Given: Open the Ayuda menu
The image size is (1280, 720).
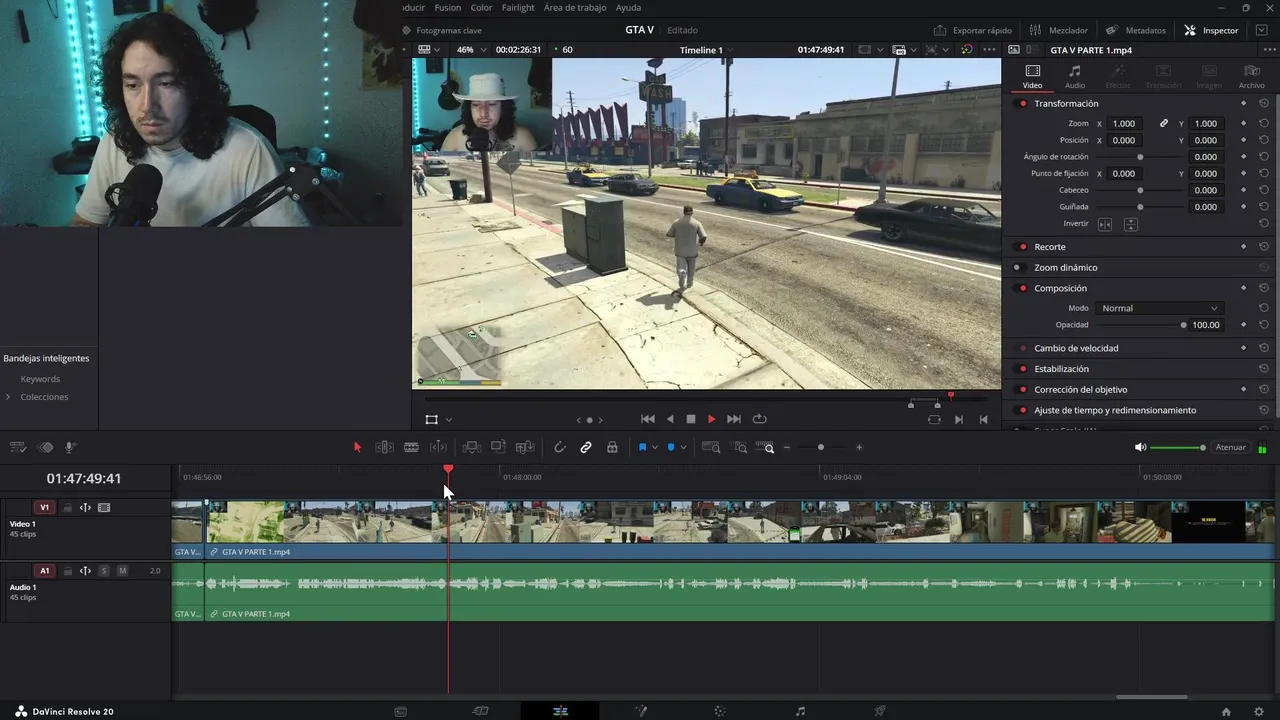Looking at the screenshot, I should tap(628, 8).
